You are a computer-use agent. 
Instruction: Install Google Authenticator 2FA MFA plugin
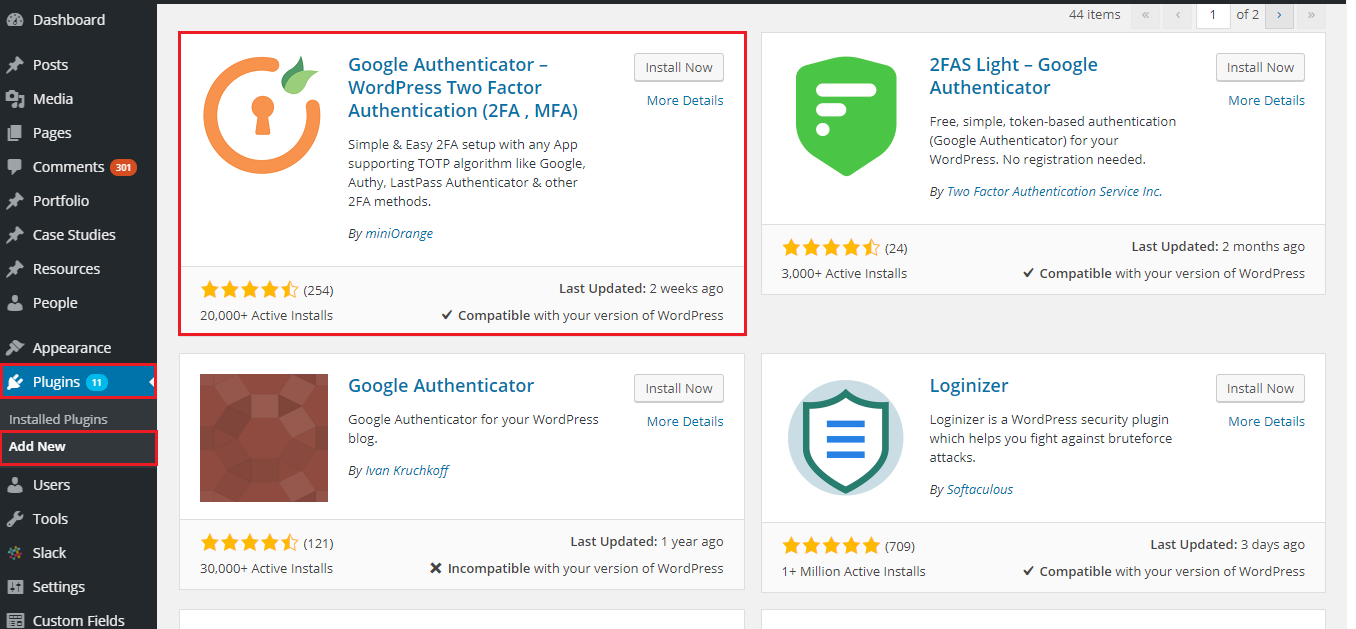point(679,68)
